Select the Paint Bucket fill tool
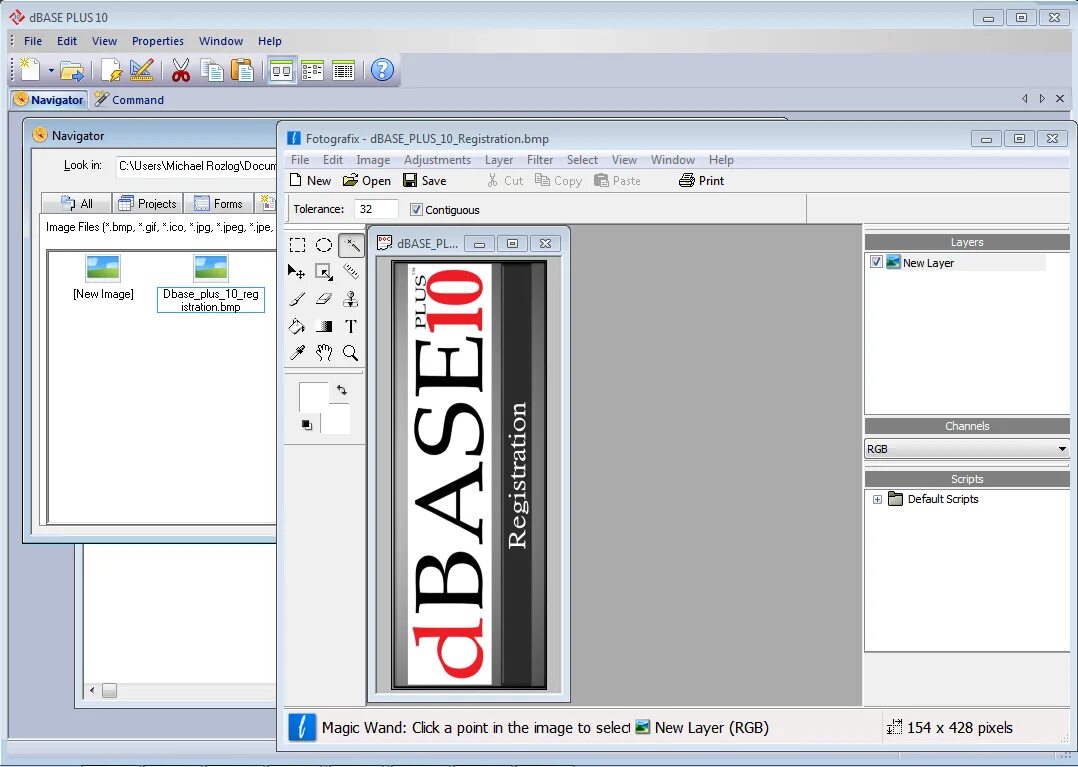The image size is (1078, 767). tap(297, 326)
